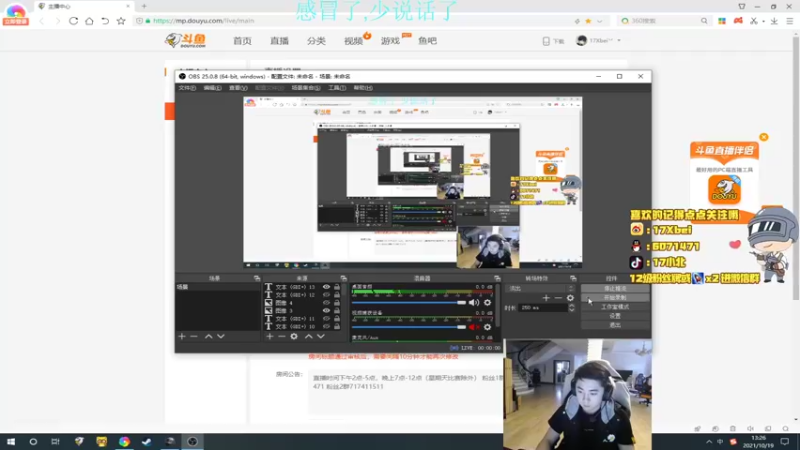The height and width of the screenshot is (450, 800).
Task: Click the 开始录制 start recording button
Action: [x=615, y=297]
